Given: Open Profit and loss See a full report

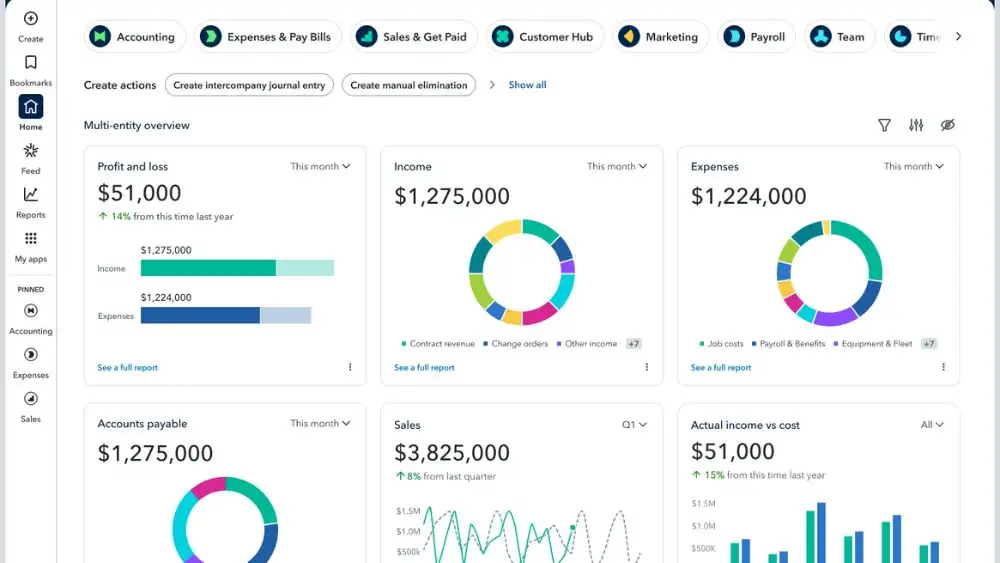Looking at the screenshot, I should [128, 367].
